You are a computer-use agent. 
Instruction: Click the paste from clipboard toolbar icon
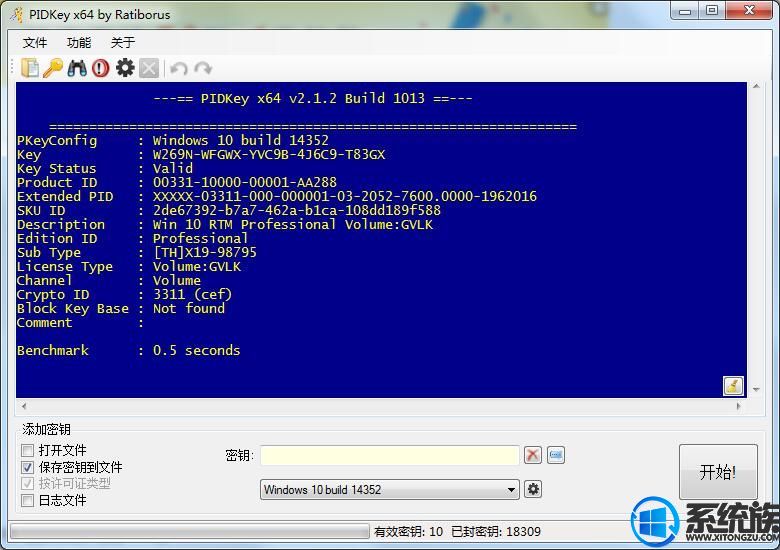(30, 68)
